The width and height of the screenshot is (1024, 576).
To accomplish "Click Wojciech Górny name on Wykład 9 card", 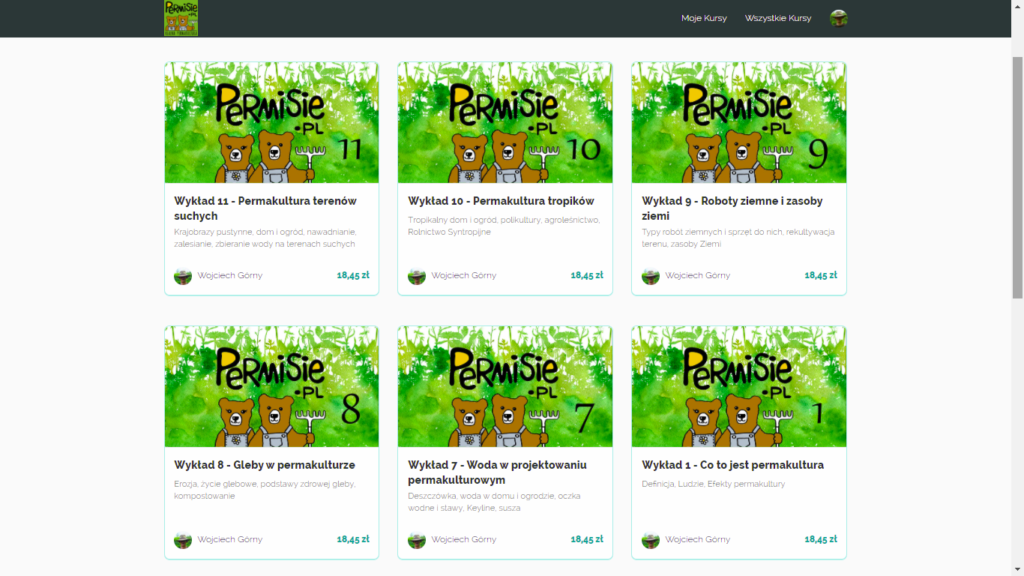I will click(x=697, y=276).
